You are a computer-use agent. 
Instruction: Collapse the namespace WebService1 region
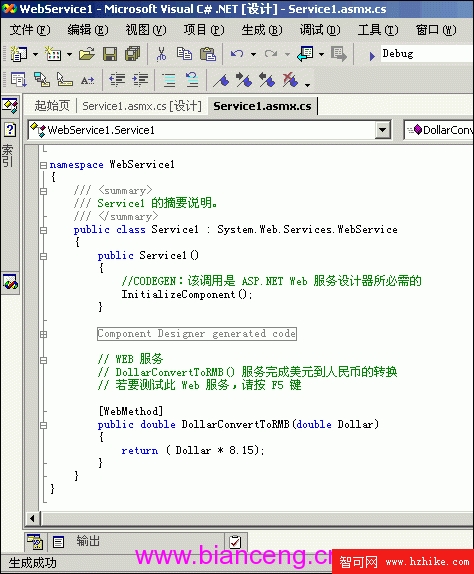(44, 165)
